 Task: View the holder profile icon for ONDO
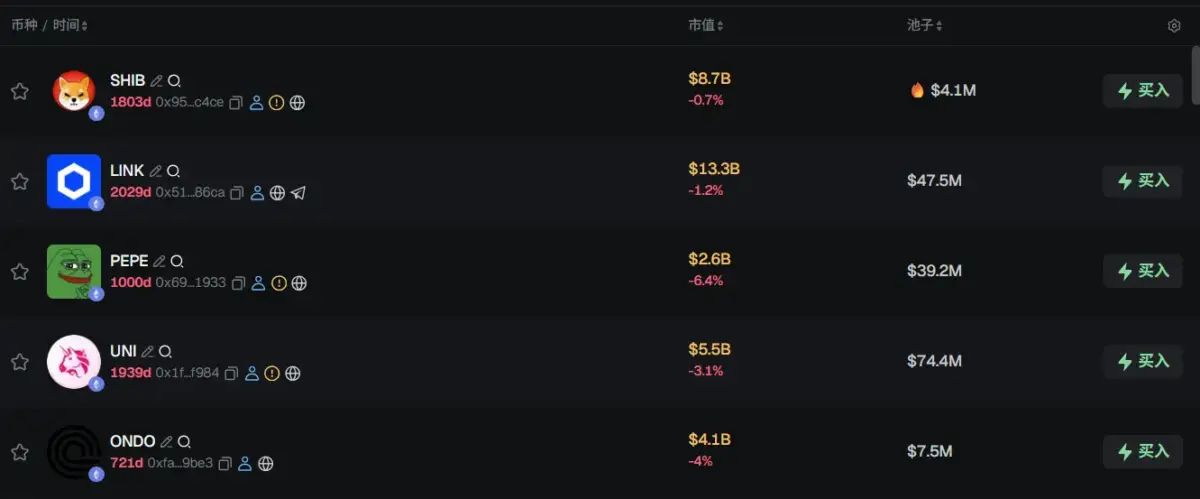(x=245, y=463)
